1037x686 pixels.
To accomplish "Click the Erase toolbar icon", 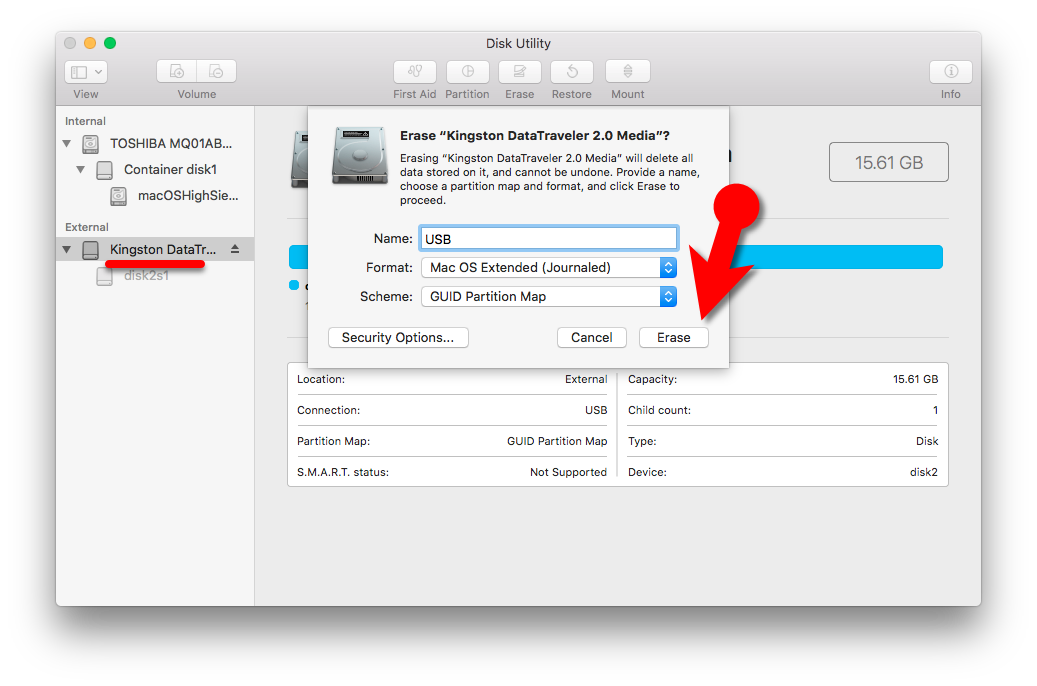I will [x=520, y=71].
